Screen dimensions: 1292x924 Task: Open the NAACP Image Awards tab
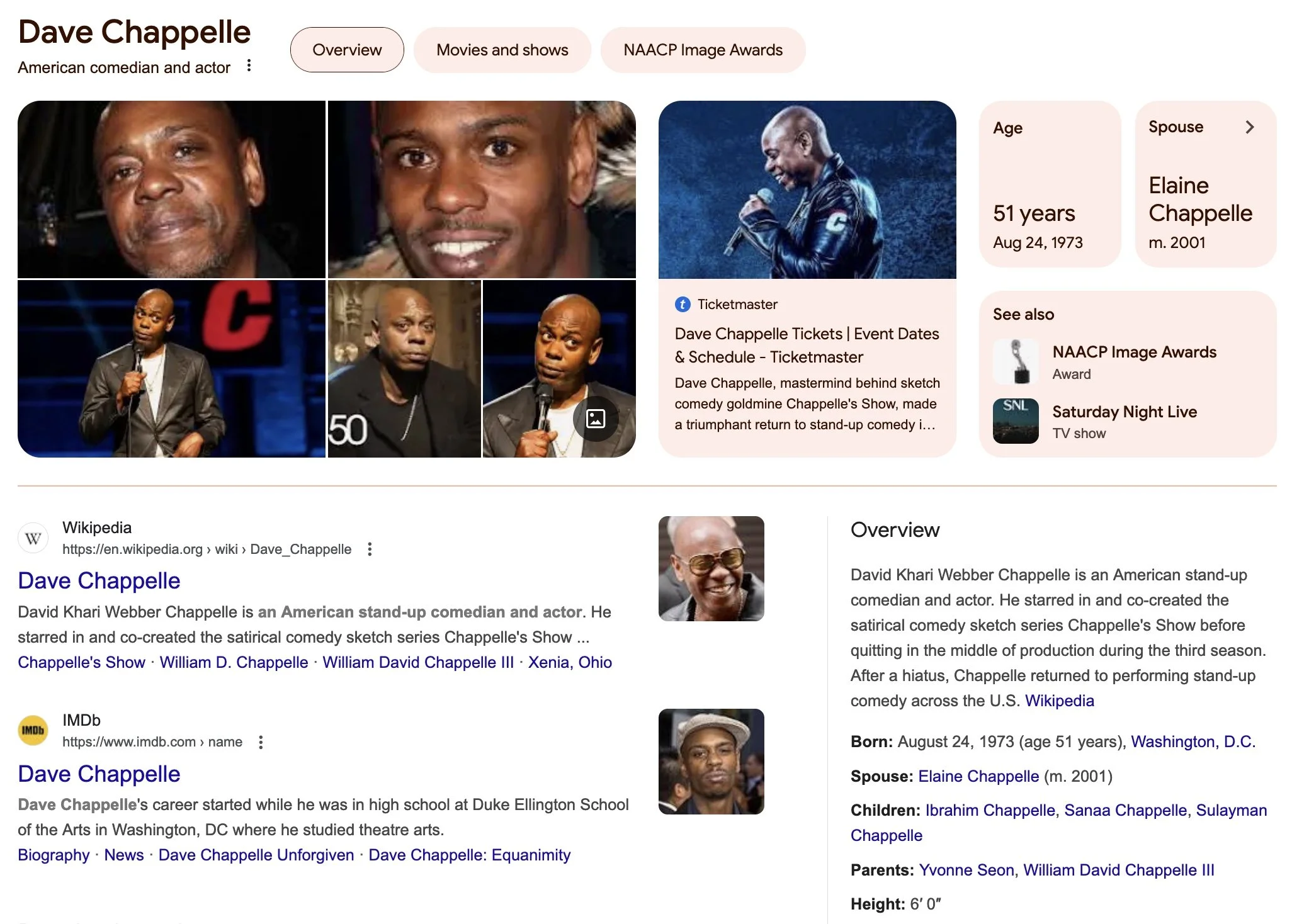[703, 50]
